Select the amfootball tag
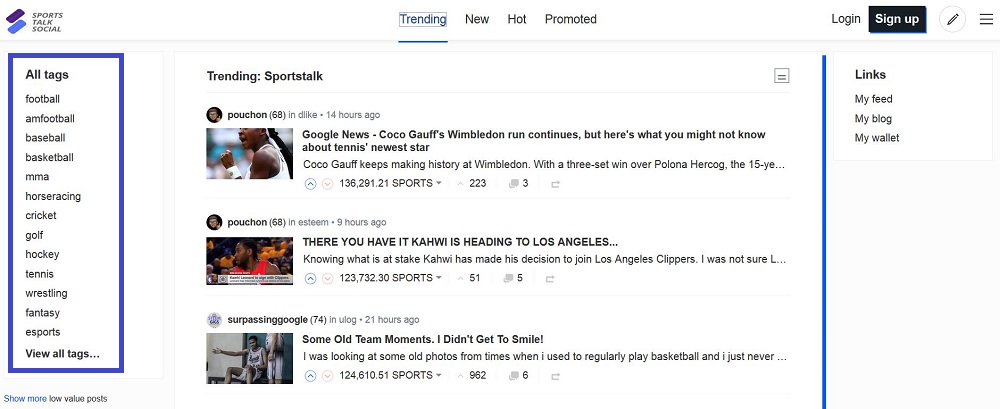 (50, 119)
